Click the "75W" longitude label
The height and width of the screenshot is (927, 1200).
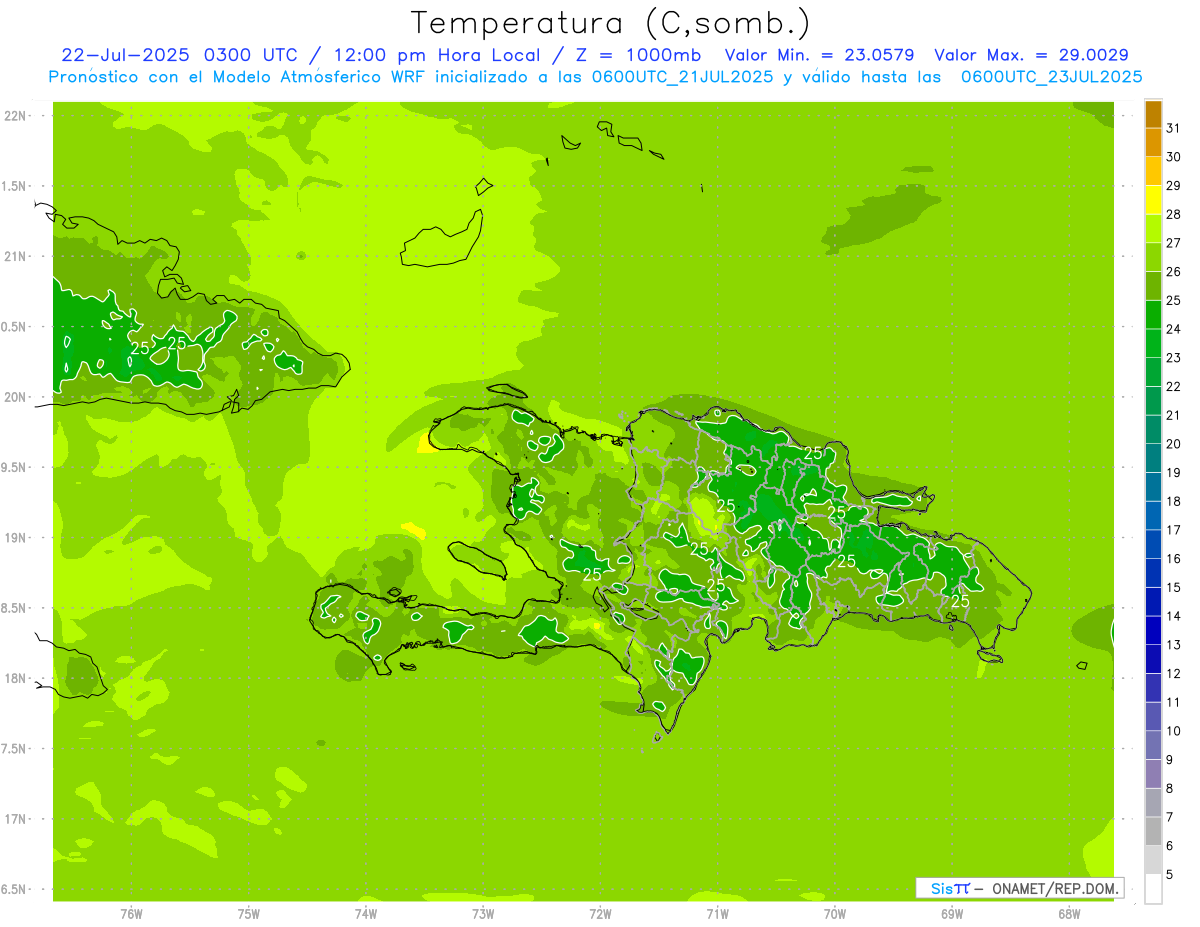249,914
